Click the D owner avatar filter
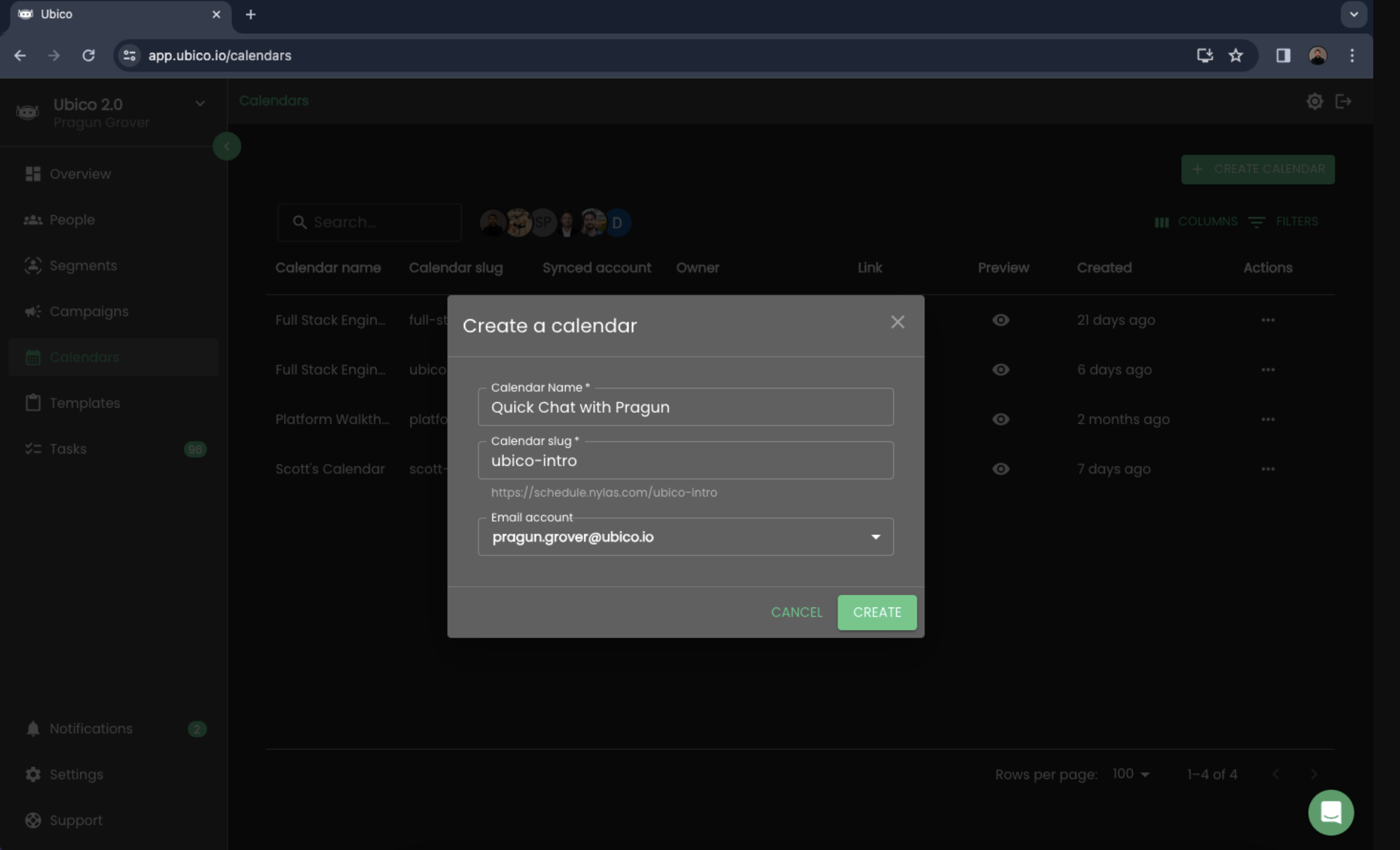The width and height of the screenshot is (1400, 850). (617, 222)
